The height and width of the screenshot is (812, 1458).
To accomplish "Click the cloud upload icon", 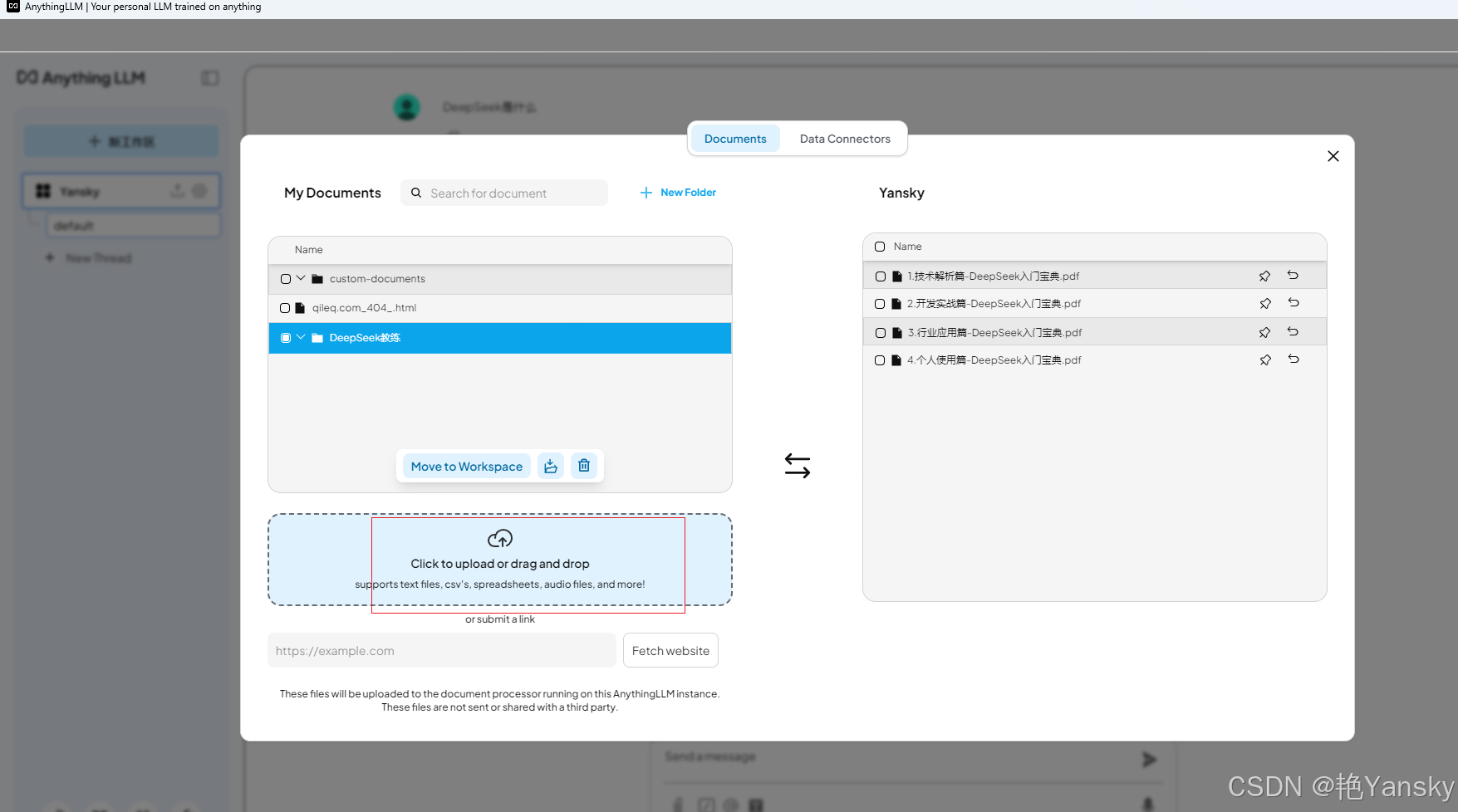I will pos(500,539).
